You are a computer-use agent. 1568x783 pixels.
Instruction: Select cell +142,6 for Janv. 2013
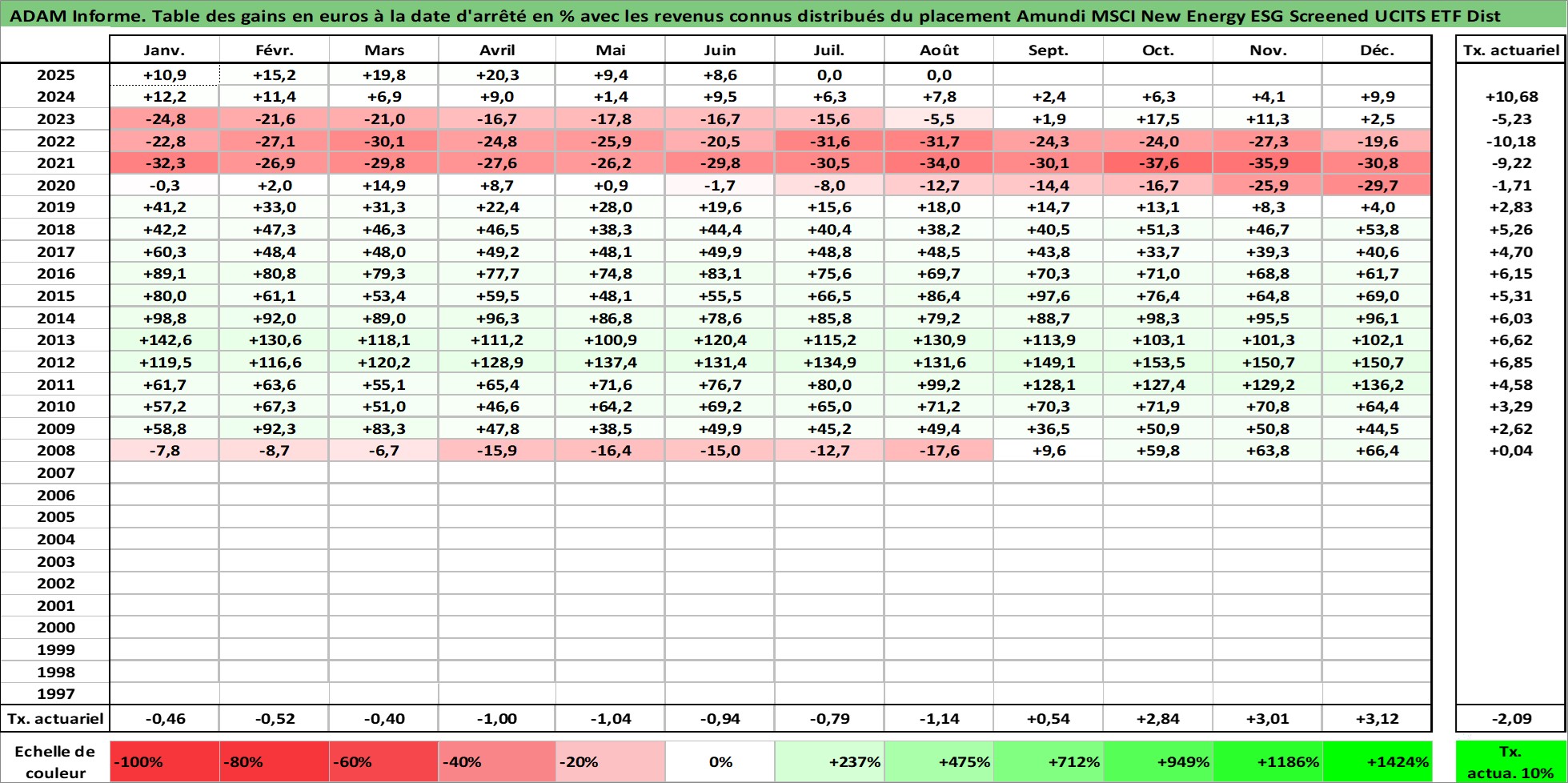point(164,340)
